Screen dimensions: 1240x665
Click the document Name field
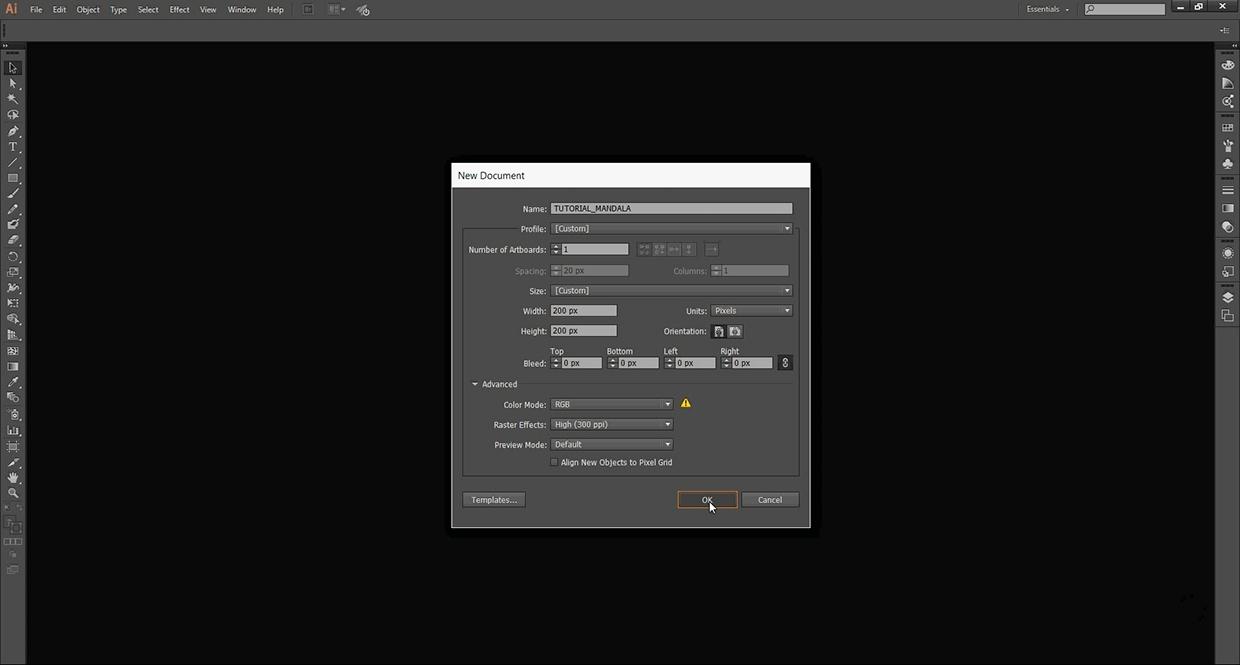point(671,209)
